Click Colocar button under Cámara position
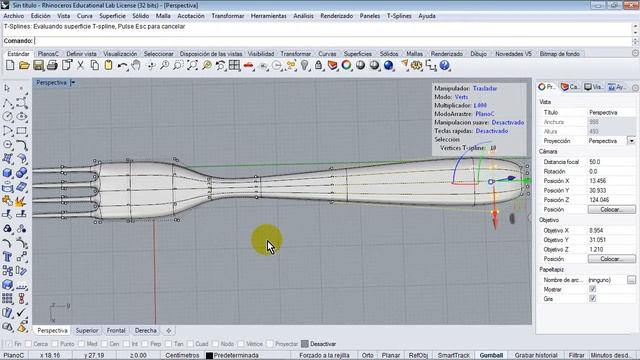Image resolution: width=640 pixels, height=360 pixels. point(611,209)
